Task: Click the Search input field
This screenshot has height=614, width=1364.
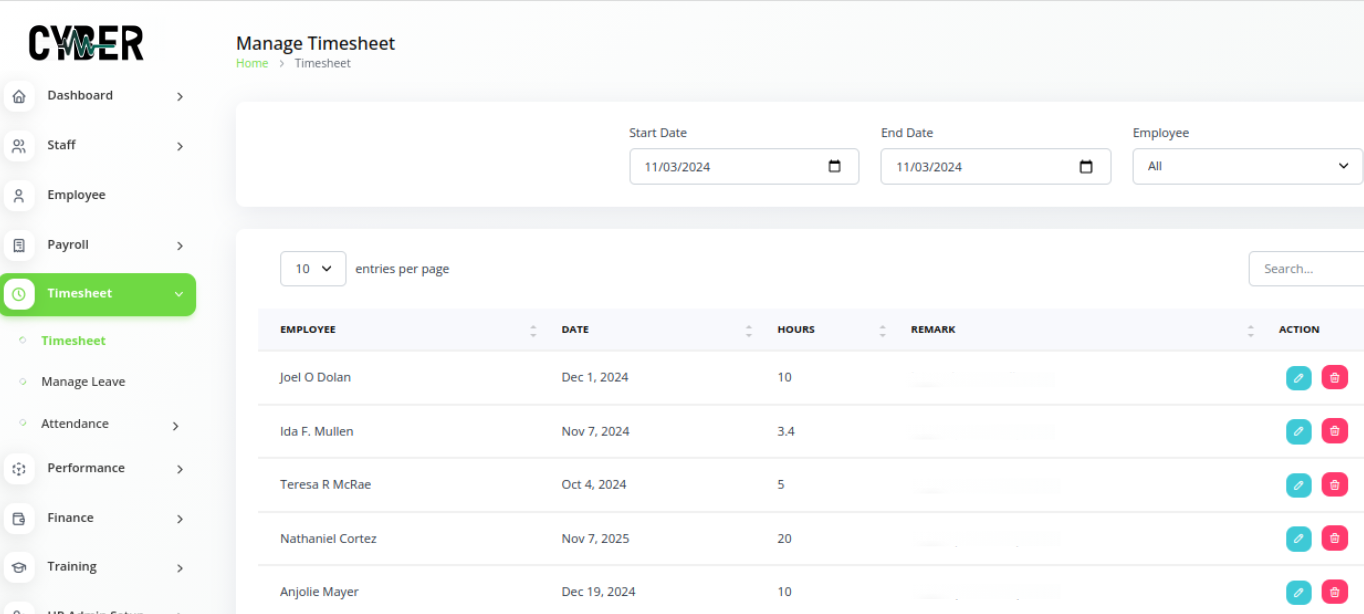Action: (1305, 269)
